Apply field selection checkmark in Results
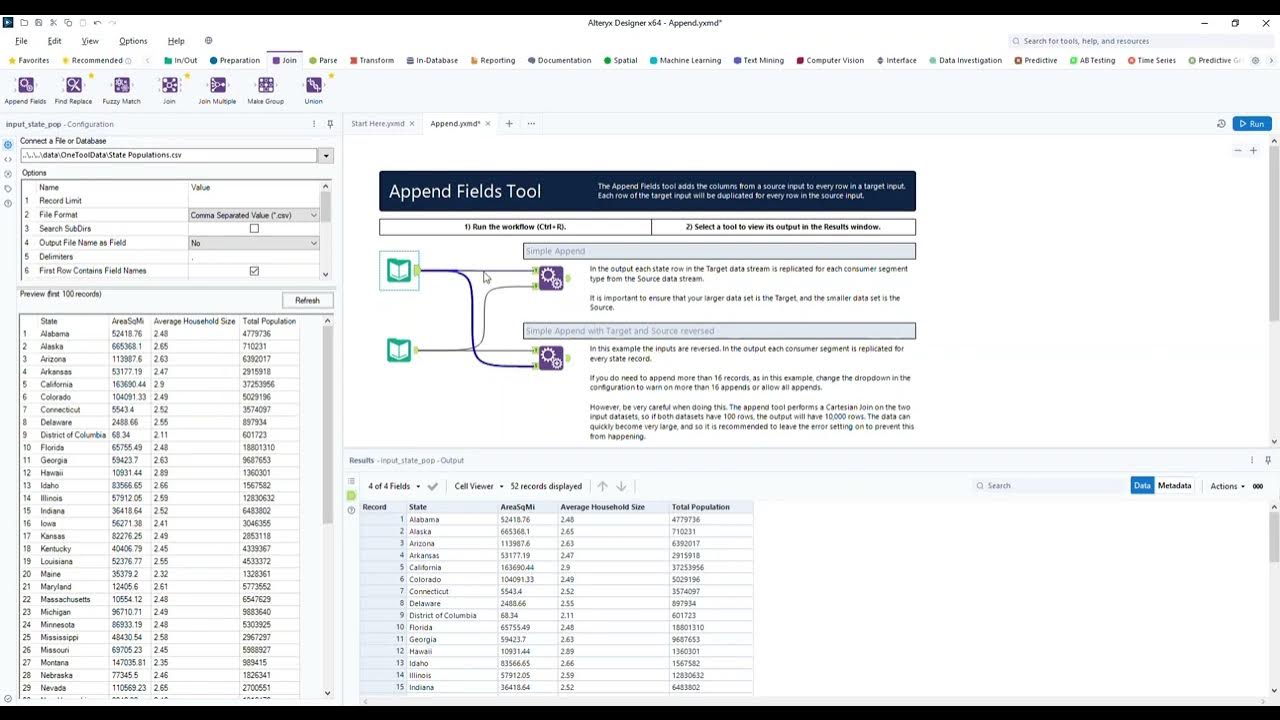 click(x=432, y=486)
